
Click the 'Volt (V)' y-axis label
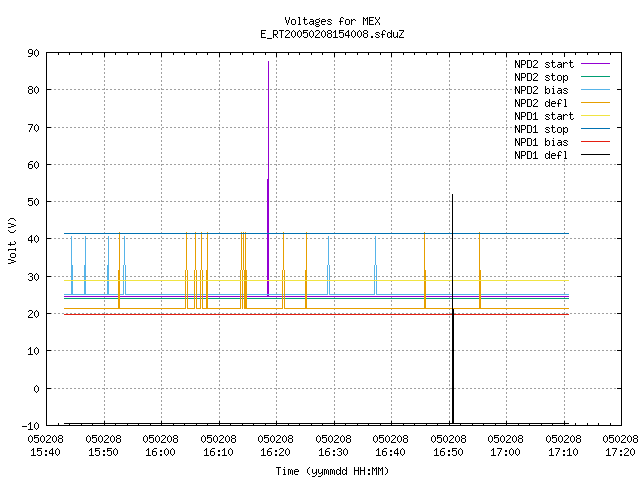tap(12, 240)
